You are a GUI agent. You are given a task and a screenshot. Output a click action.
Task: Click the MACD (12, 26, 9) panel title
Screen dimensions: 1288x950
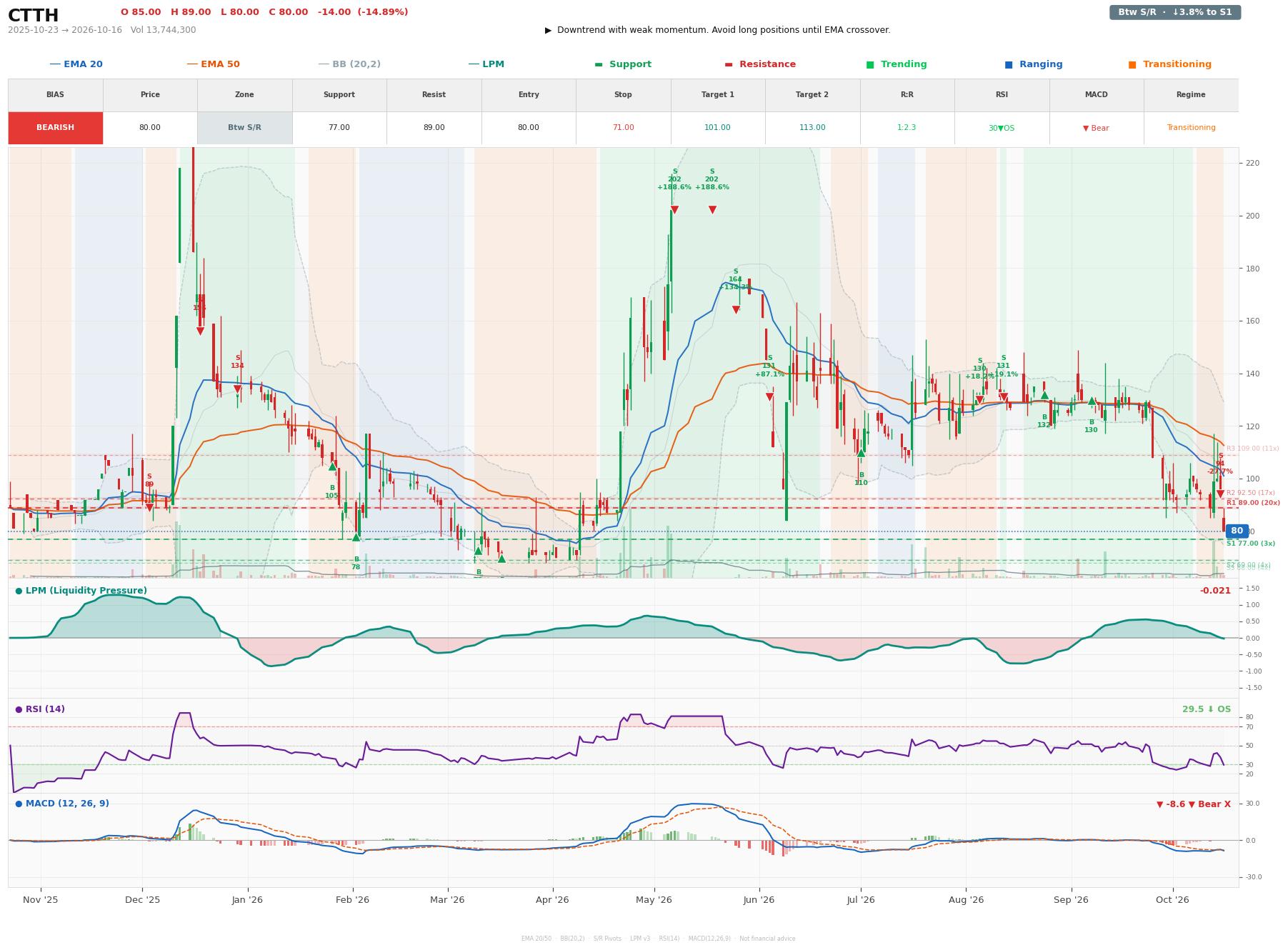[62, 804]
